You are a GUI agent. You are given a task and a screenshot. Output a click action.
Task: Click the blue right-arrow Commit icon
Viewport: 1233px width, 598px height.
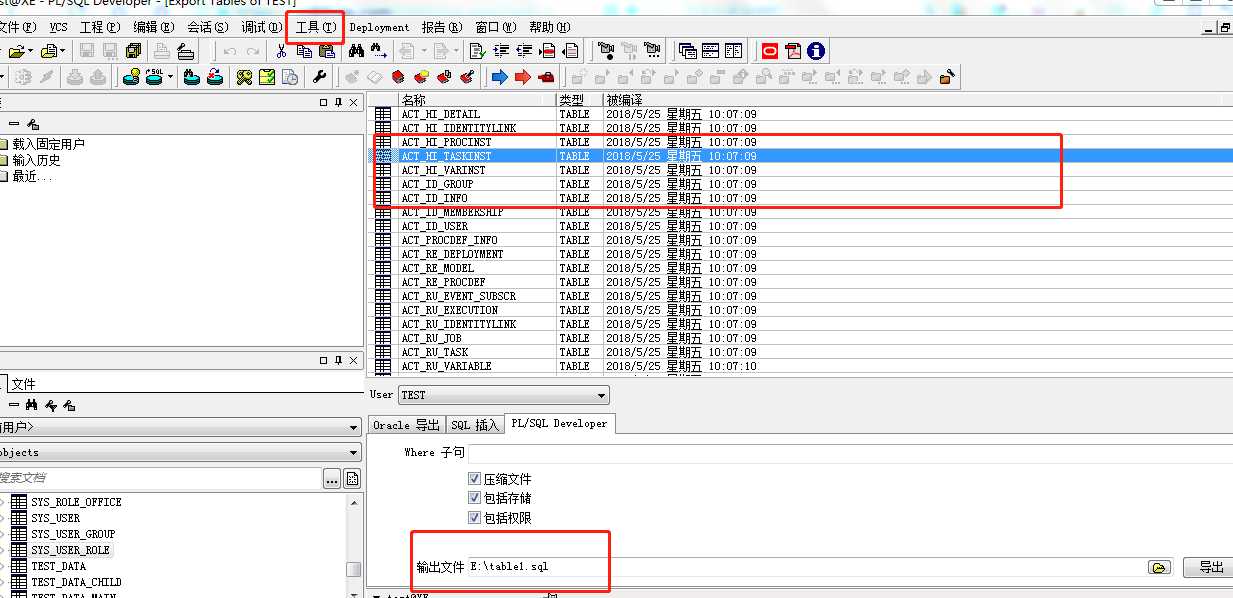pyautogui.click(x=499, y=76)
